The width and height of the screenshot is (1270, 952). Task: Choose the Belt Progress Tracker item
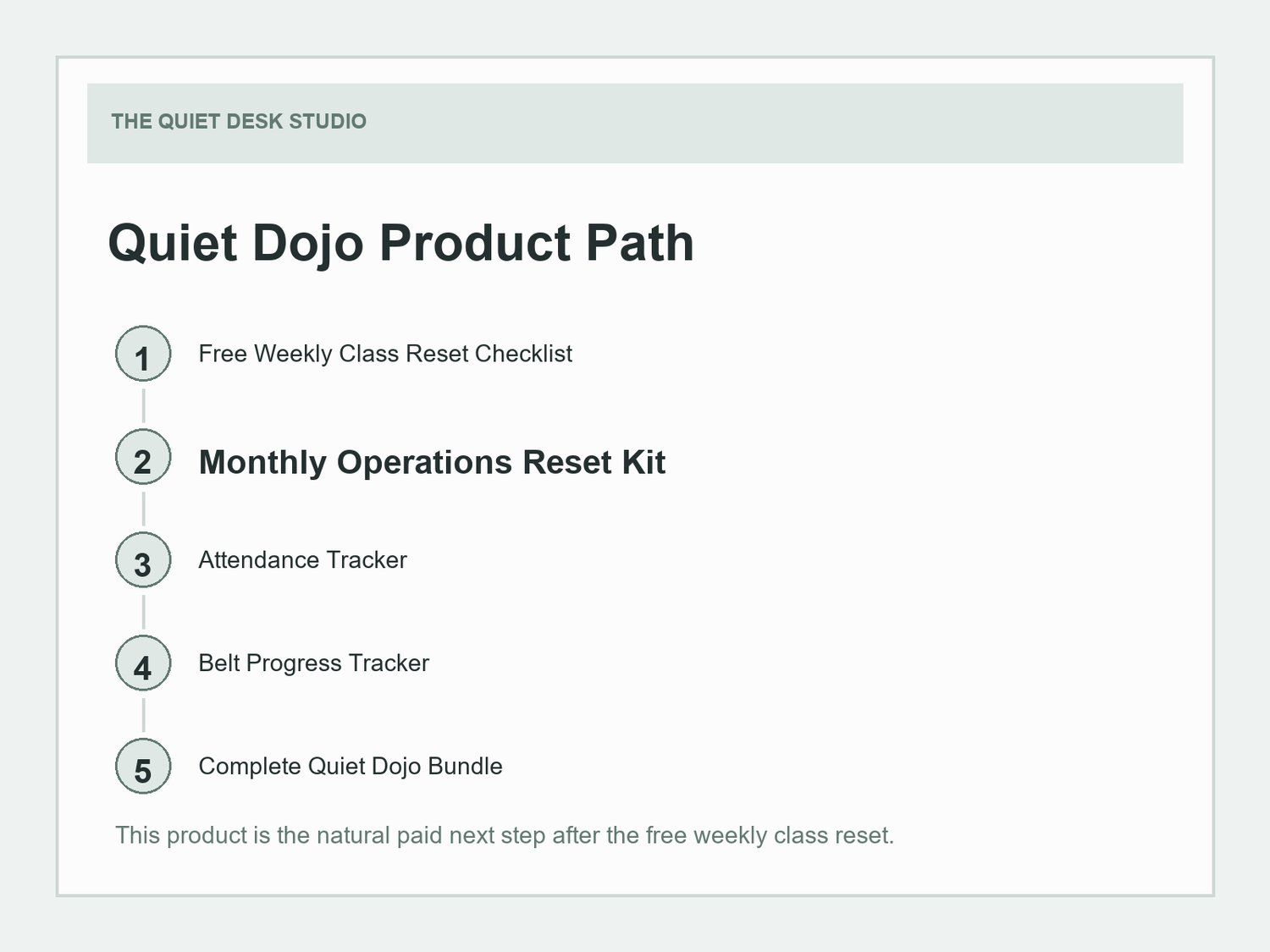(313, 663)
